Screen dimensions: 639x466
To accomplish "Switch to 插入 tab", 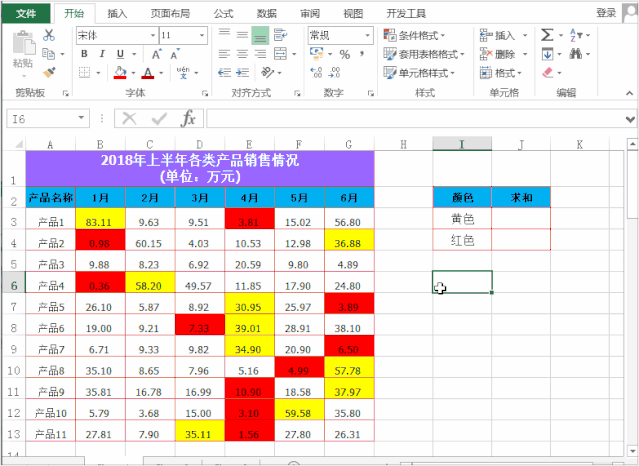I will coord(117,13).
